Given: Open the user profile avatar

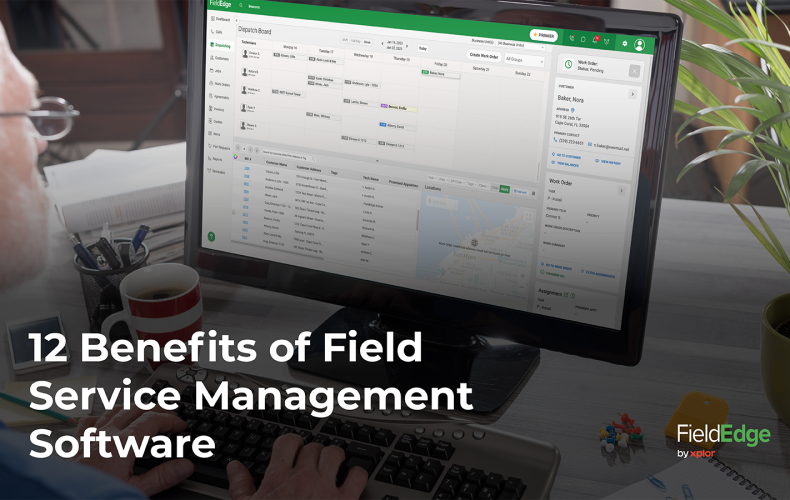Looking at the screenshot, I should (639, 45).
